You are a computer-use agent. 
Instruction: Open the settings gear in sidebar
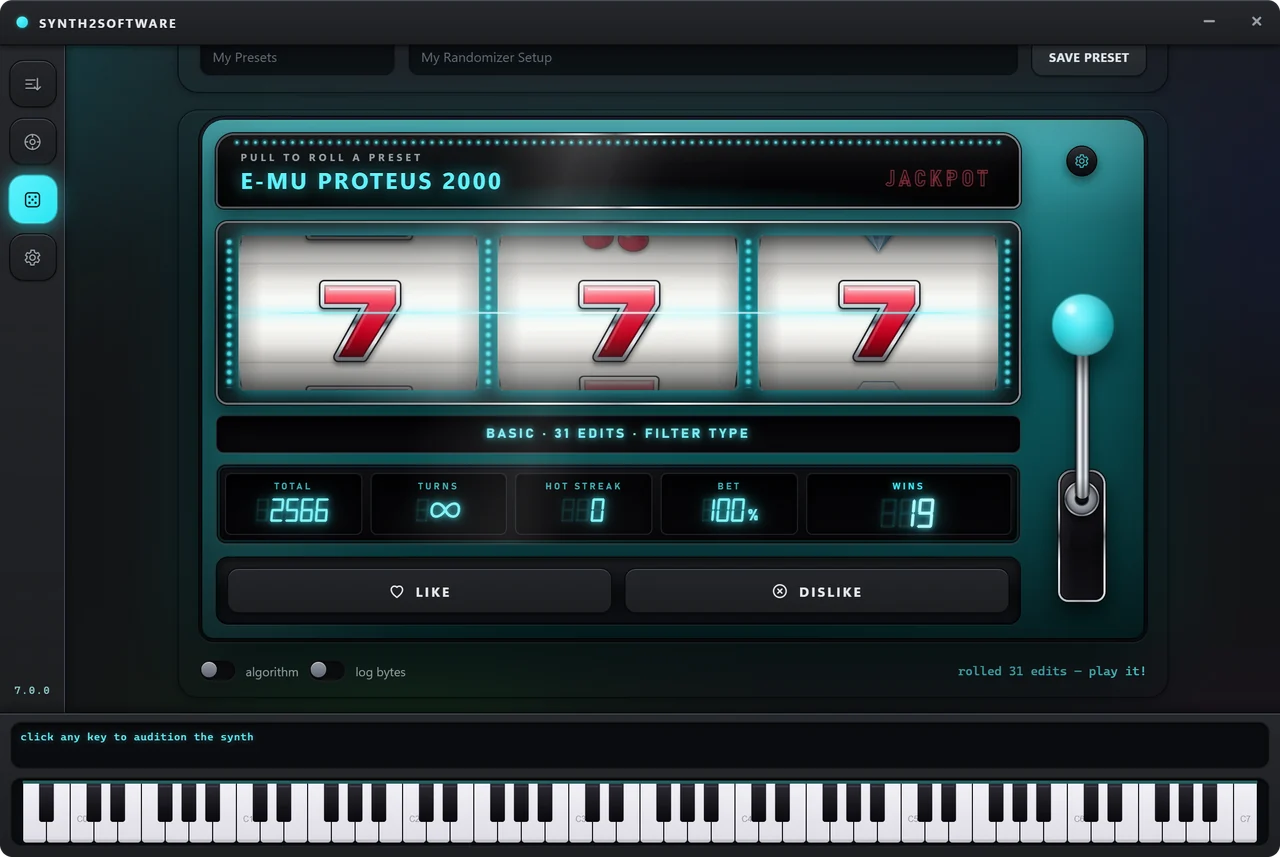pos(33,258)
